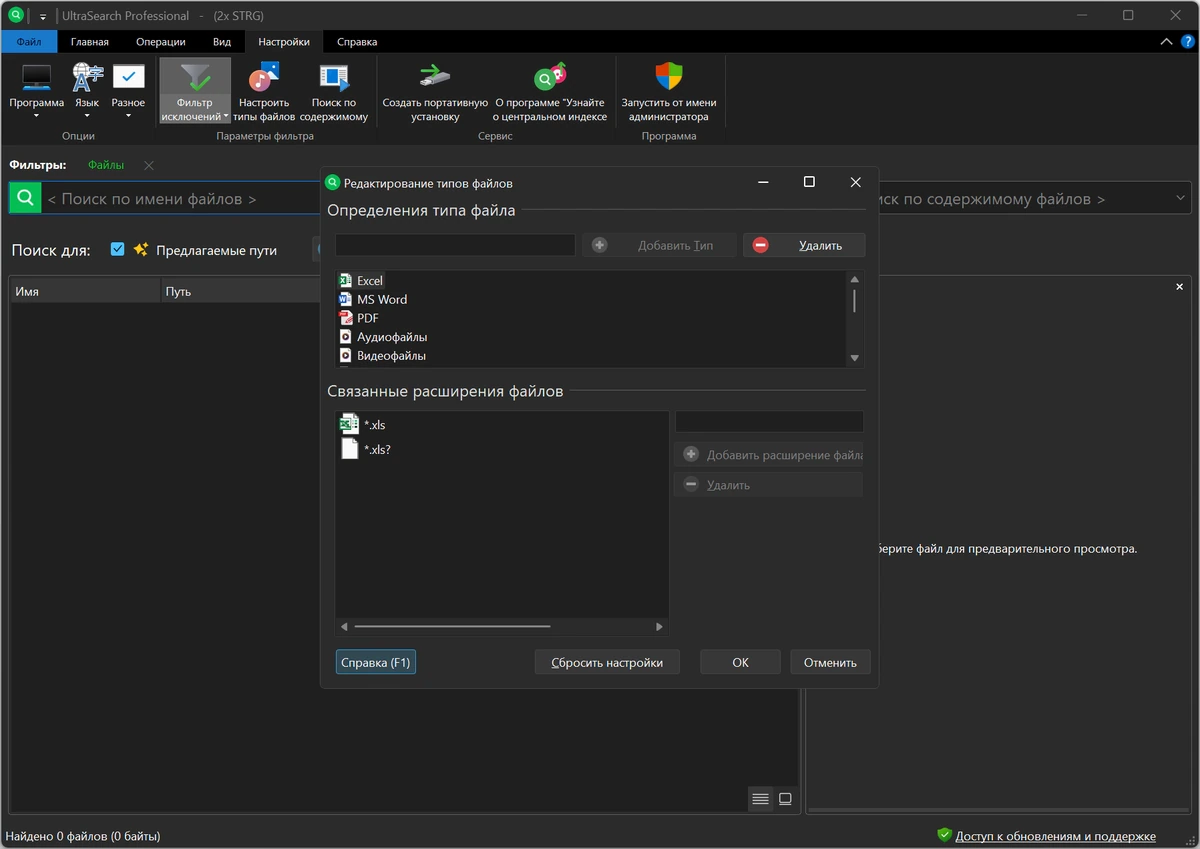Sort results by the Имя column
1200x849 pixels.
coord(86,291)
